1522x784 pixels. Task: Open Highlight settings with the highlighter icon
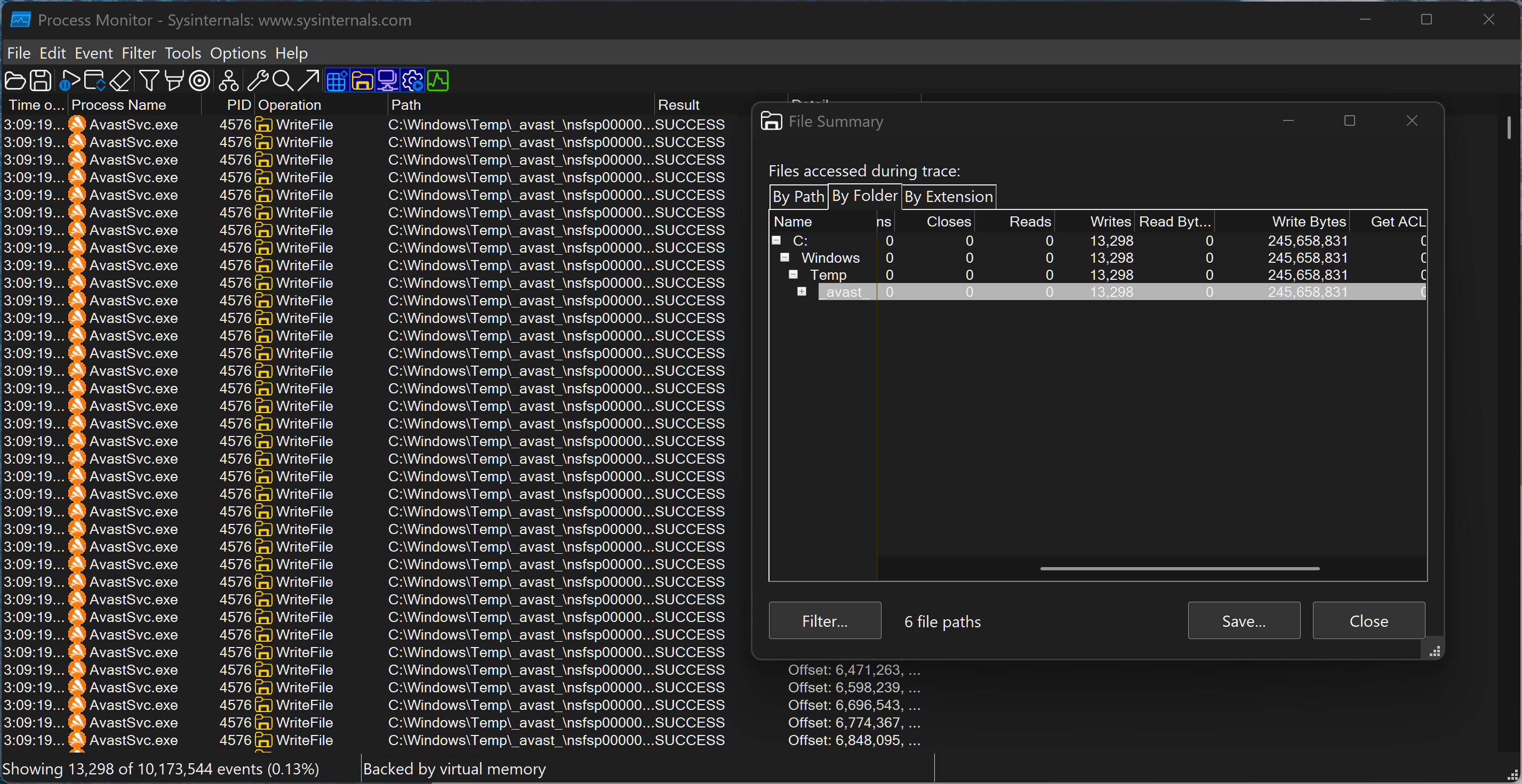click(174, 81)
